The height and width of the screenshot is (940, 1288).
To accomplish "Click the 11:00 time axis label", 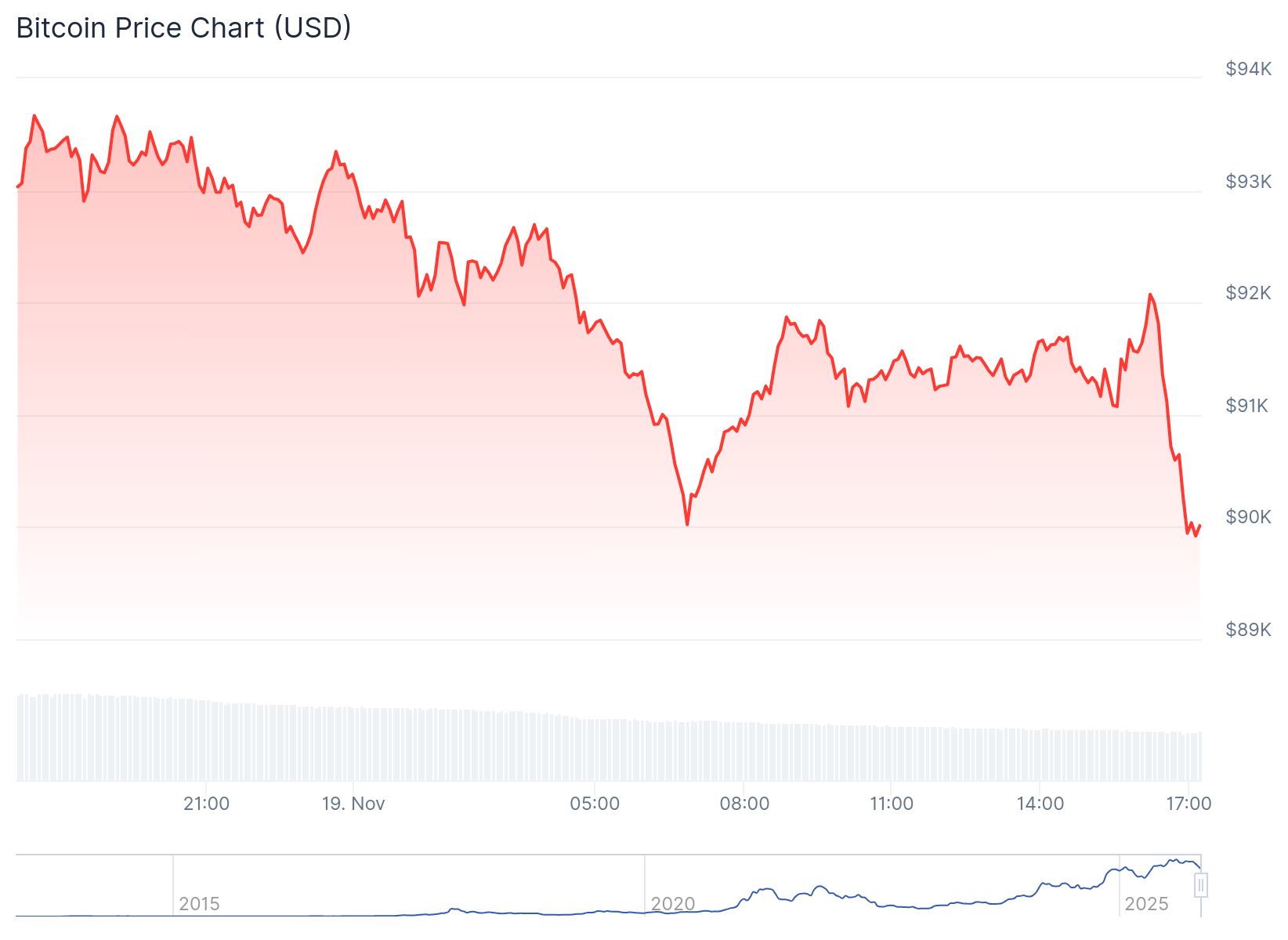I will pyautogui.click(x=892, y=804).
